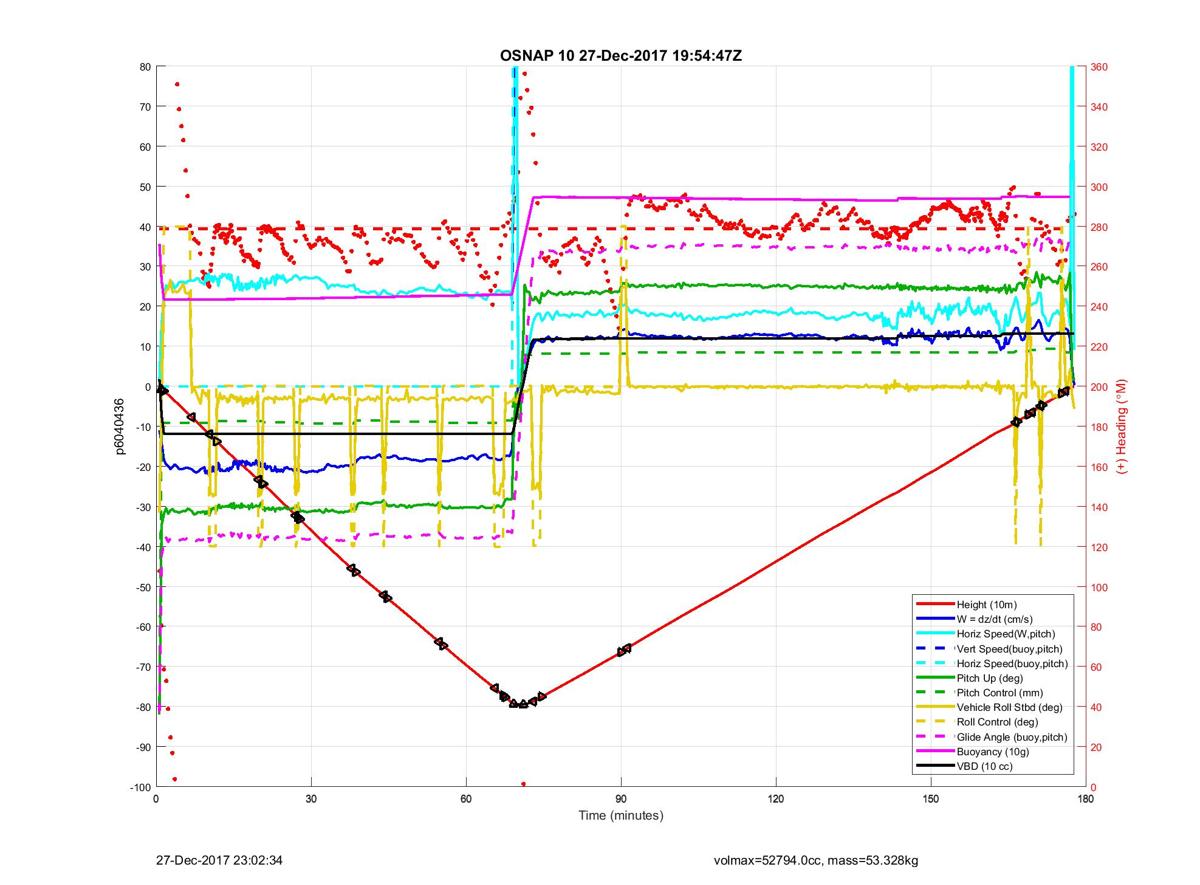
Task: Select the x-axis tick label "120"
Action: click(776, 800)
